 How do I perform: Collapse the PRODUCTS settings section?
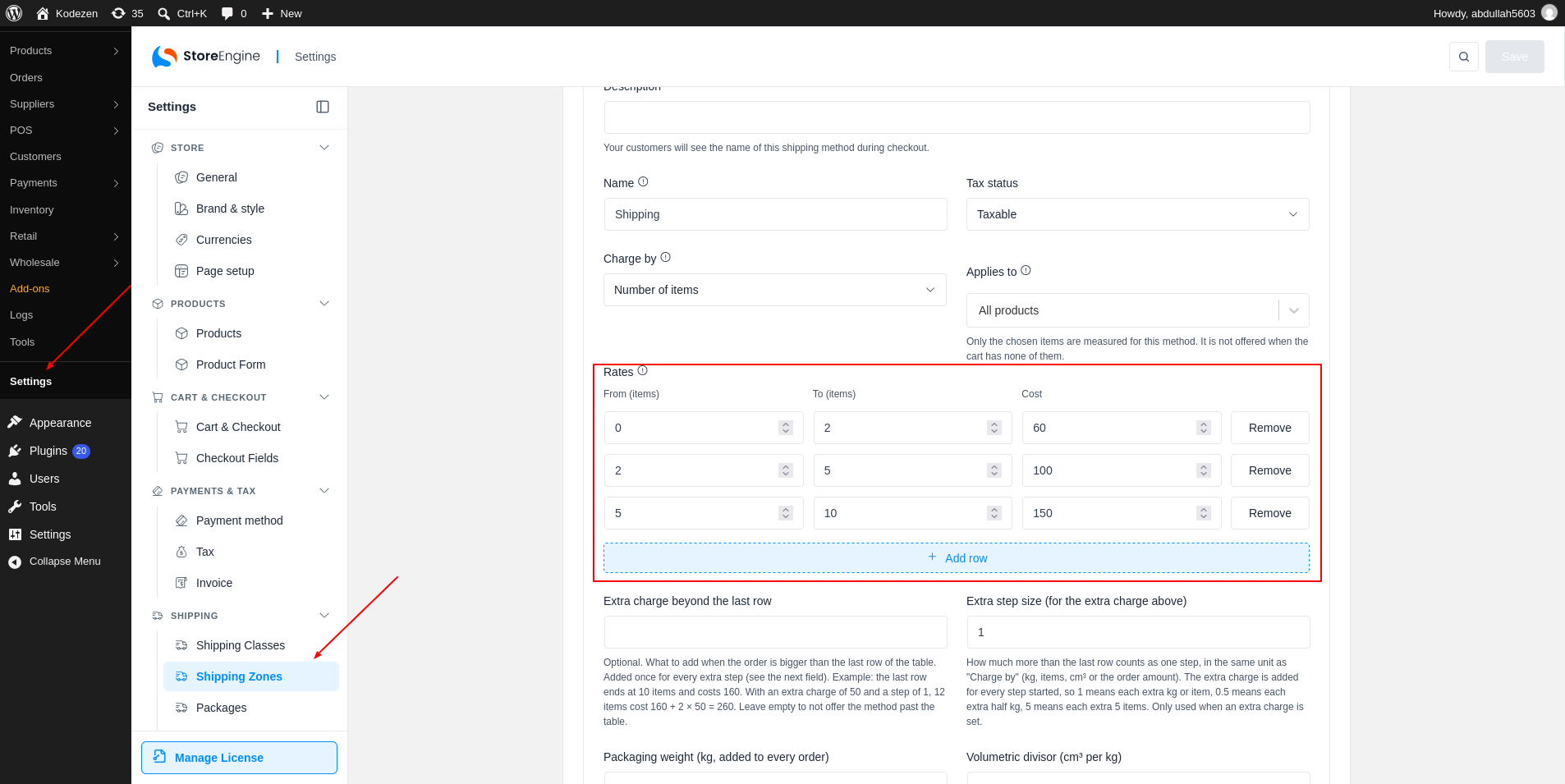pyautogui.click(x=324, y=304)
